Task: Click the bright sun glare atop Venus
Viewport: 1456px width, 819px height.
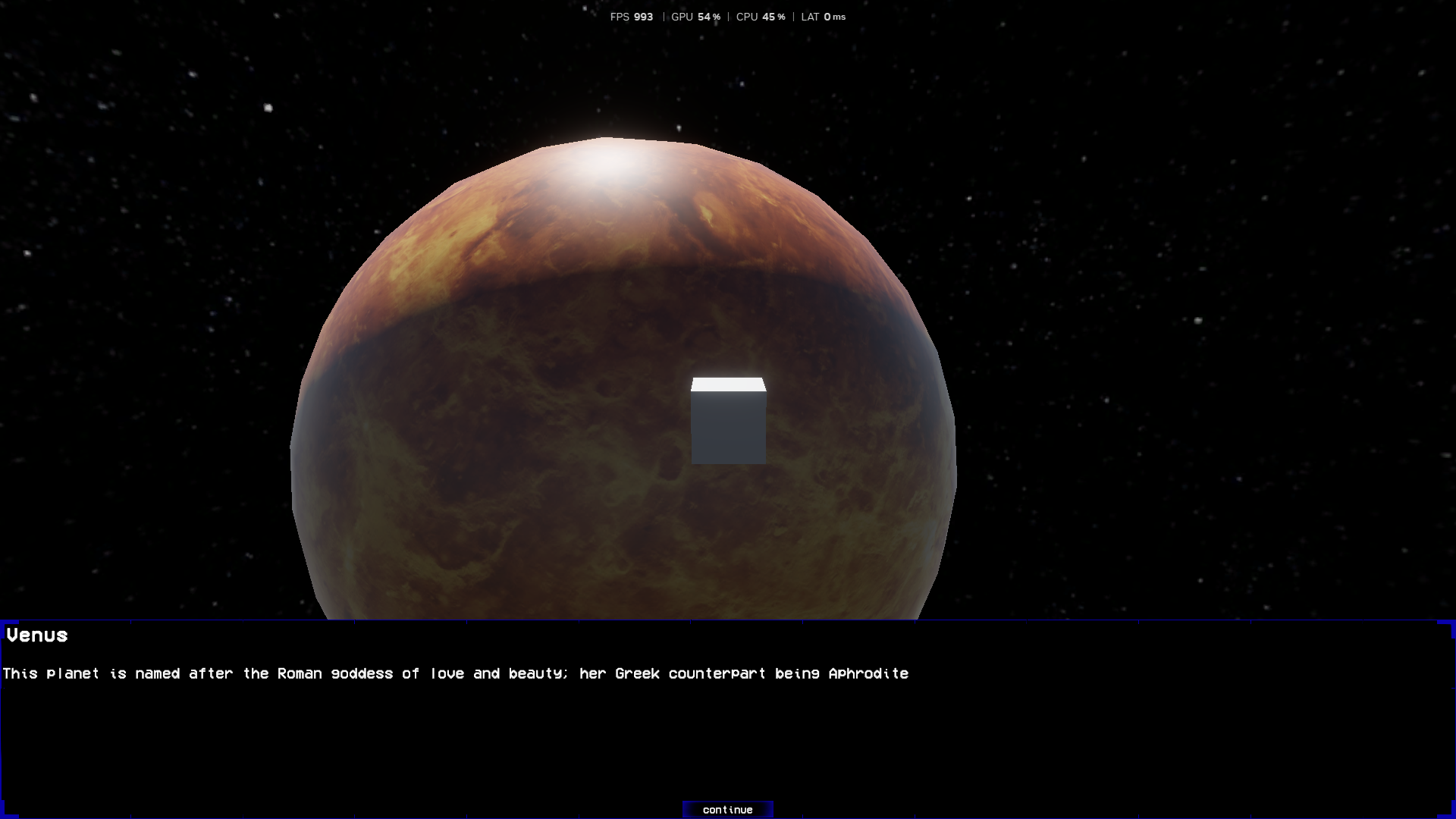Action: point(607,162)
